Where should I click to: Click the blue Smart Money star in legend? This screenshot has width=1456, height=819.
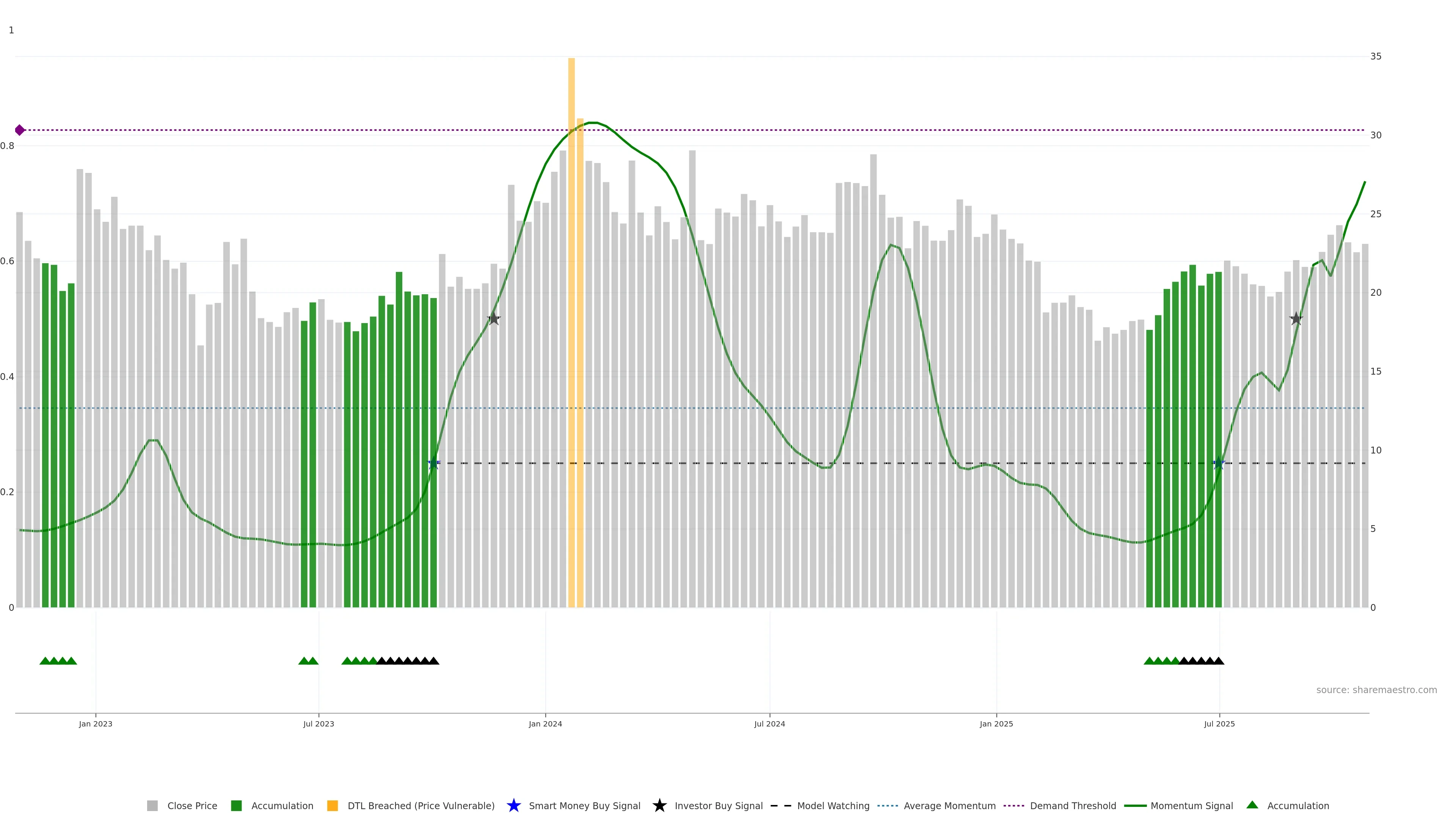pyautogui.click(x=513, y=805)
